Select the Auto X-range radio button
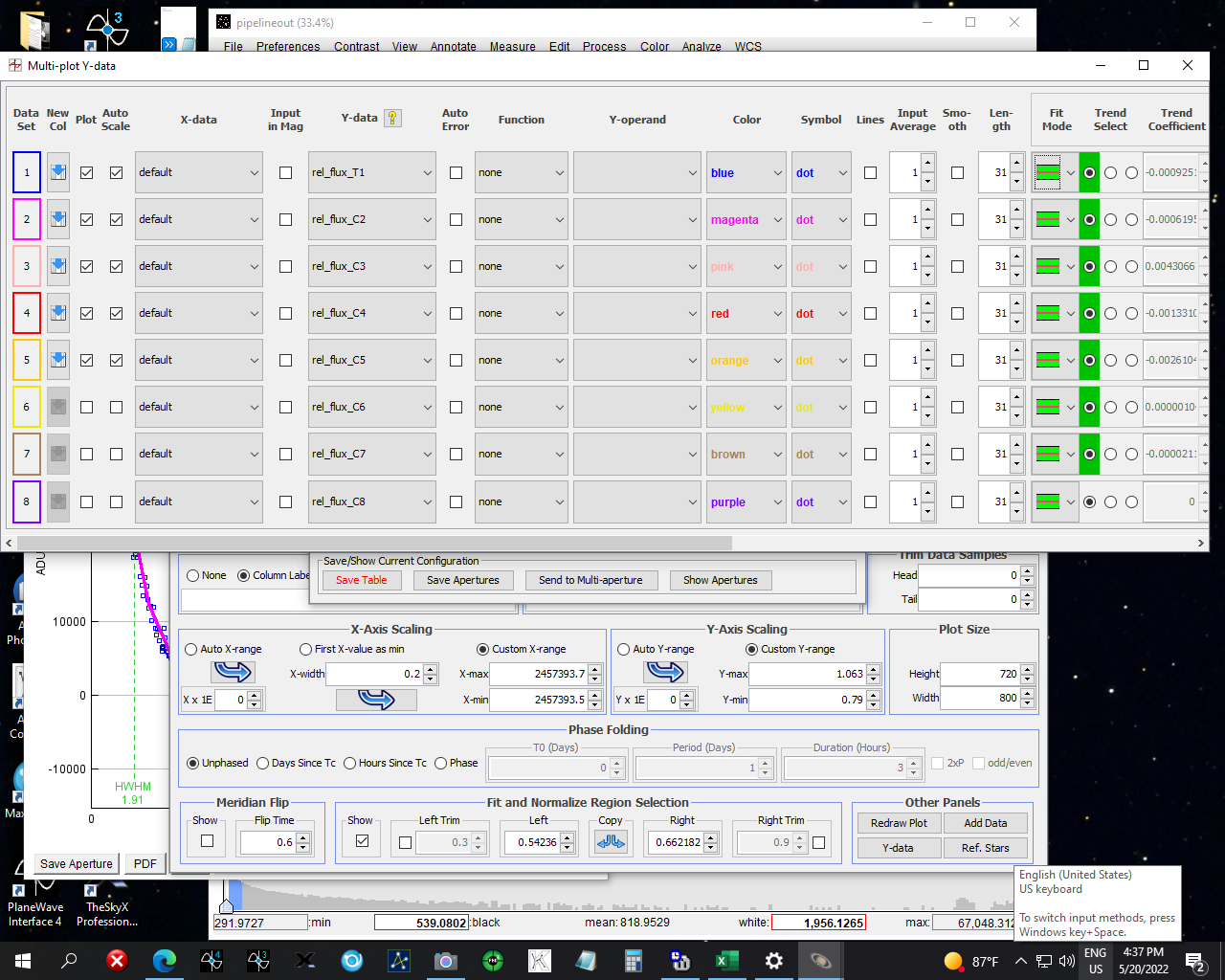The height and width of the screenshot is (980, 1225). (190, 649)
